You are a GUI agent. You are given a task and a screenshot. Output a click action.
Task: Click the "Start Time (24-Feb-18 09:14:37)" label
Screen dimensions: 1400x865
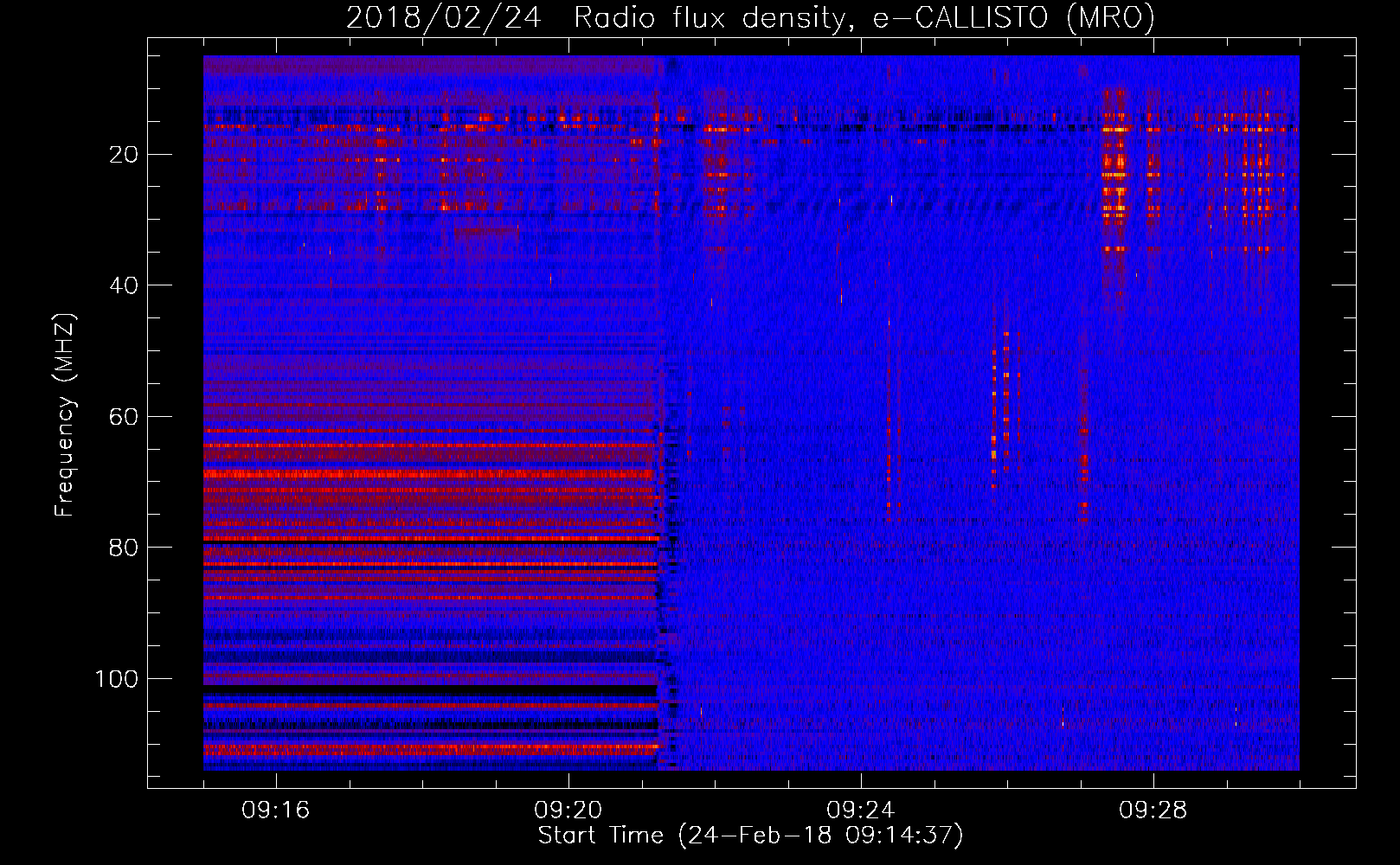pyautogui.click(x=750, y=836)
